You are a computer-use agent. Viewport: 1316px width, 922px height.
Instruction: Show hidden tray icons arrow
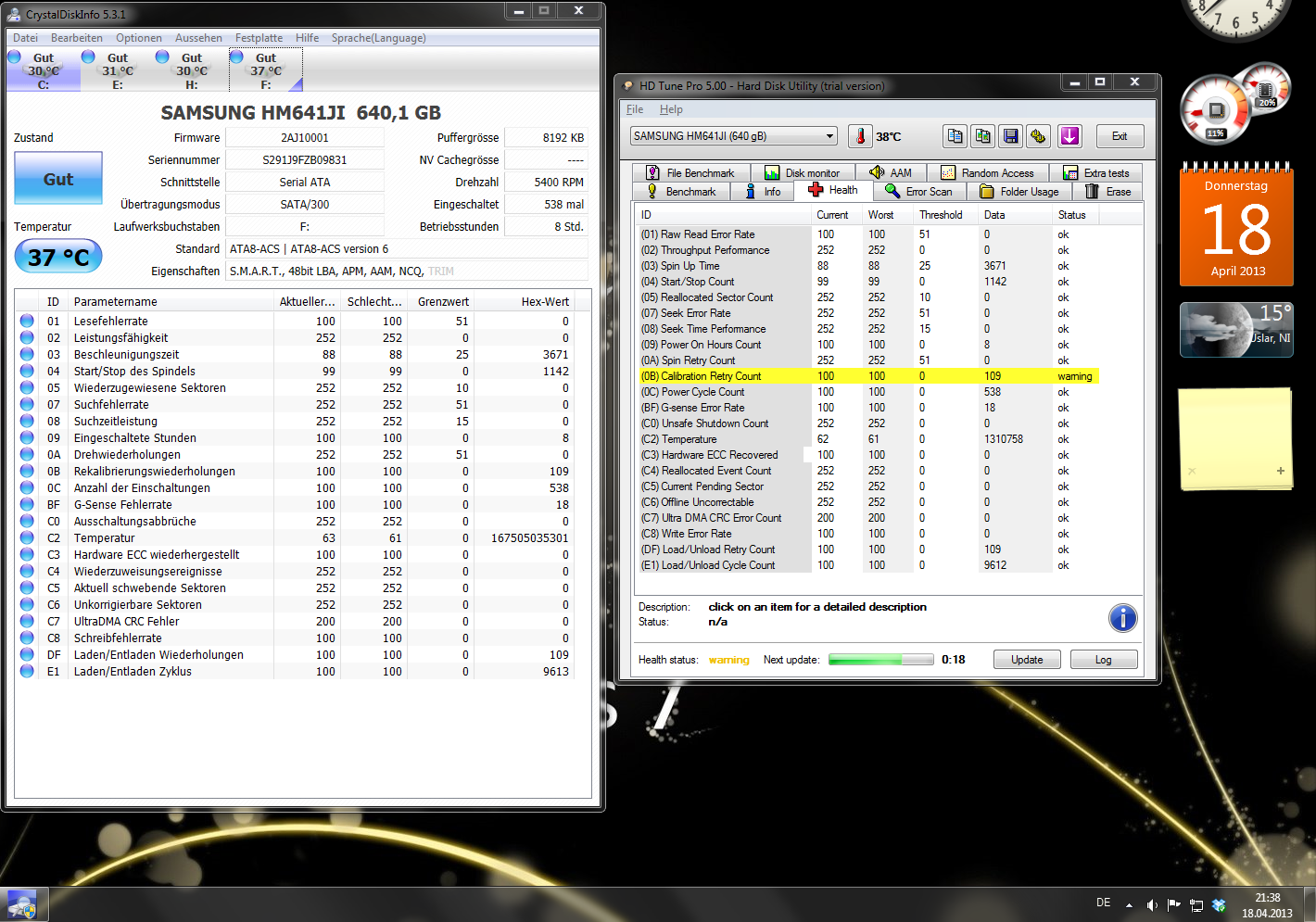coord(1129,905)
